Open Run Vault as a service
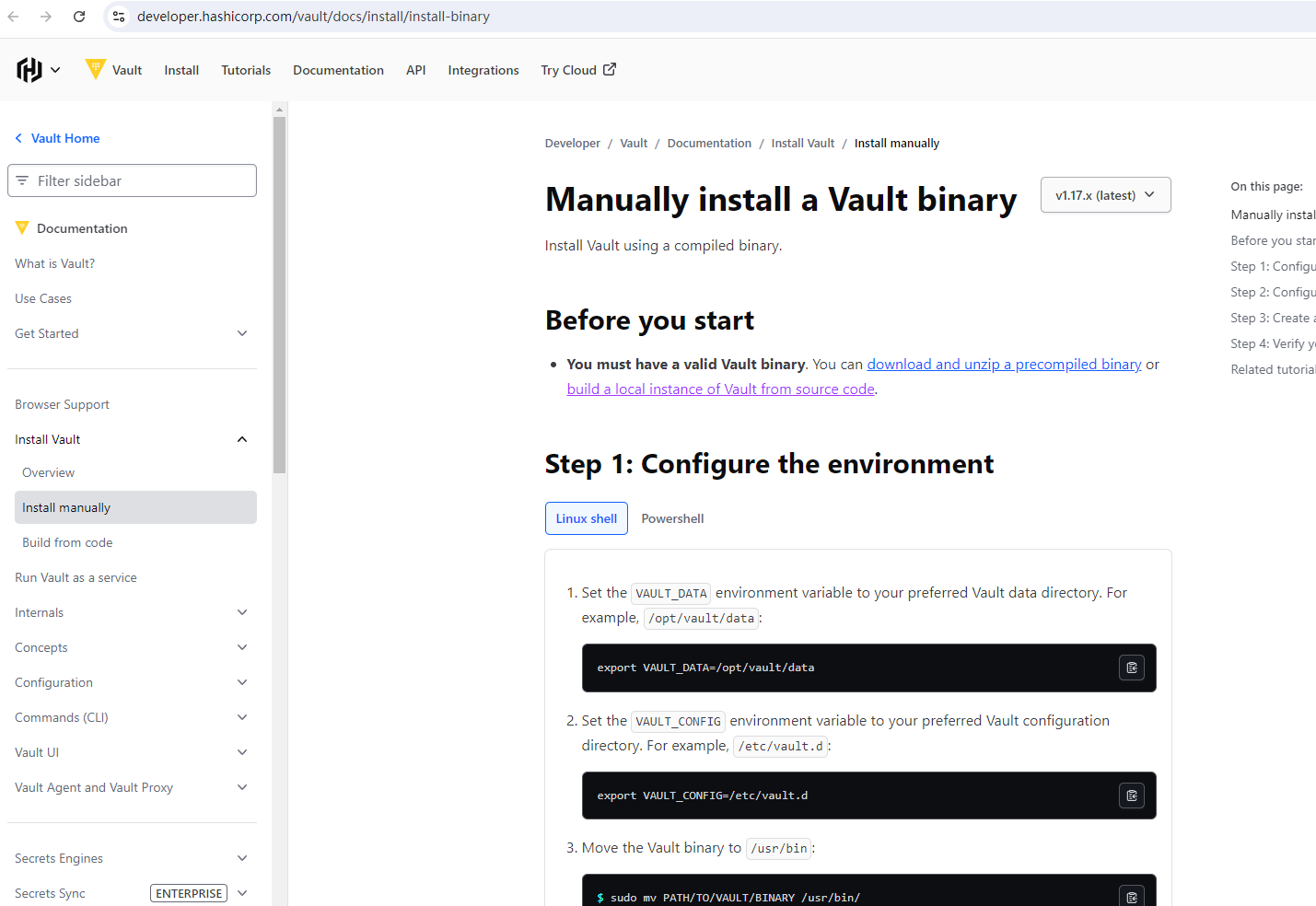Screen dimensions: 1316x906 pos(76,577)
